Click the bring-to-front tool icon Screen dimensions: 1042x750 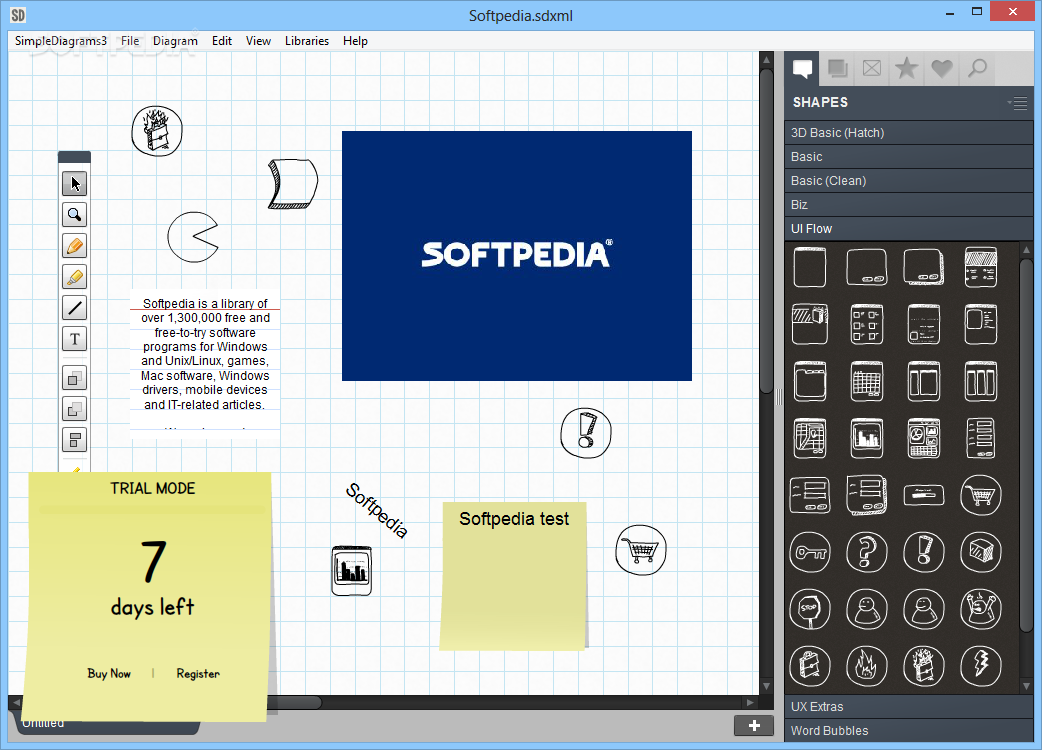(x=74, y=379)
